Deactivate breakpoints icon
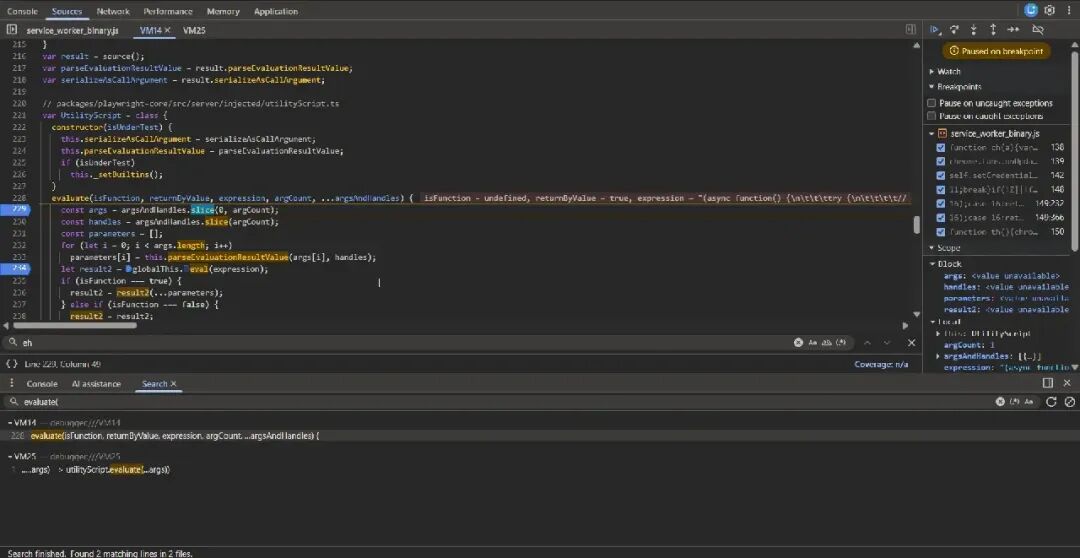 coord(1037,30)
